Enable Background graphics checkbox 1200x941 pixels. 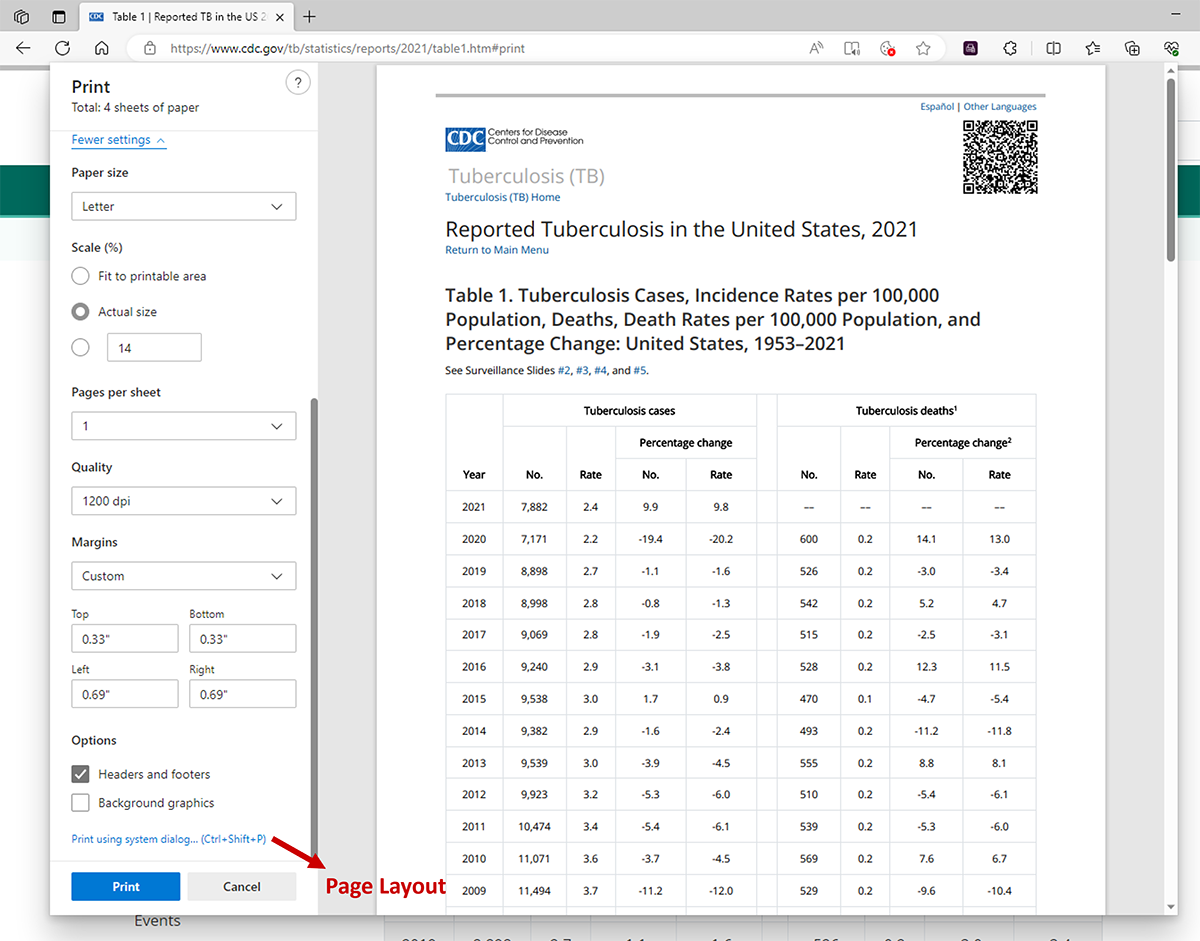(81, 803)
